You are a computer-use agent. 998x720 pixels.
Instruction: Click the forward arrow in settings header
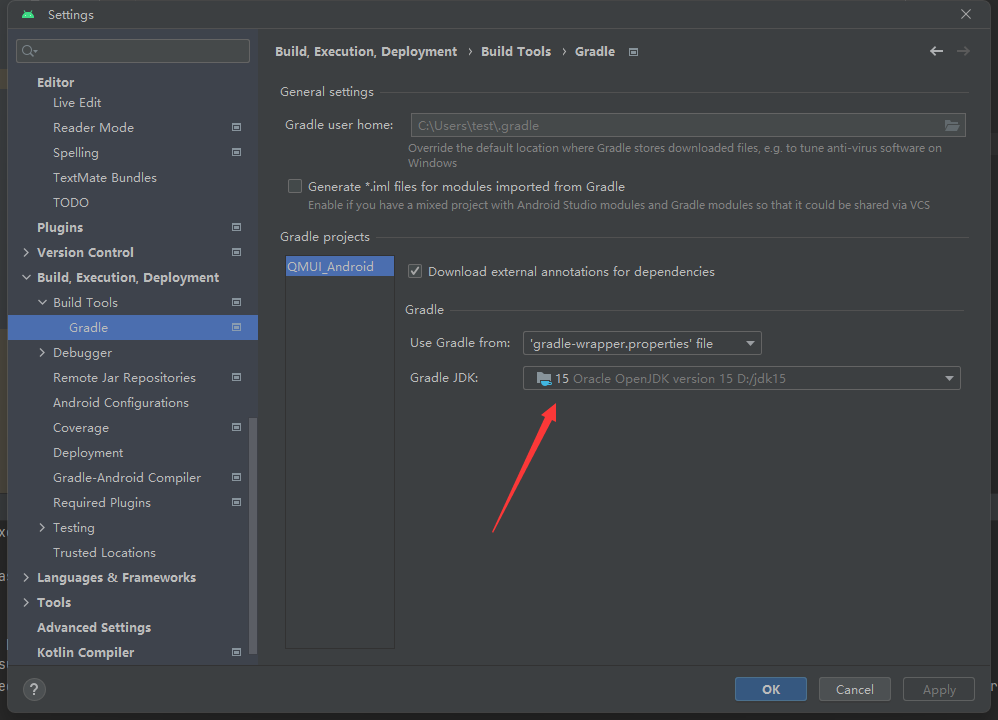click(963, 51)
